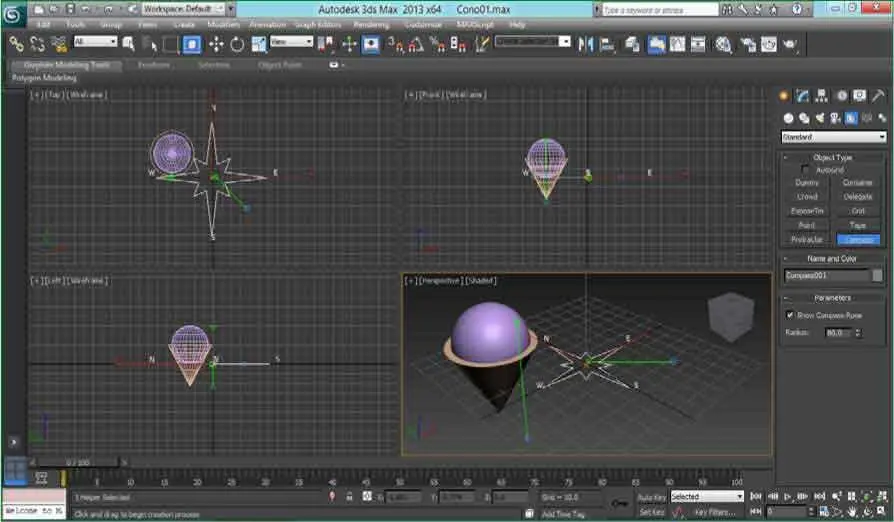Open the Animation menu
Viewport: 894px width, 522px height.
[267, 25]
